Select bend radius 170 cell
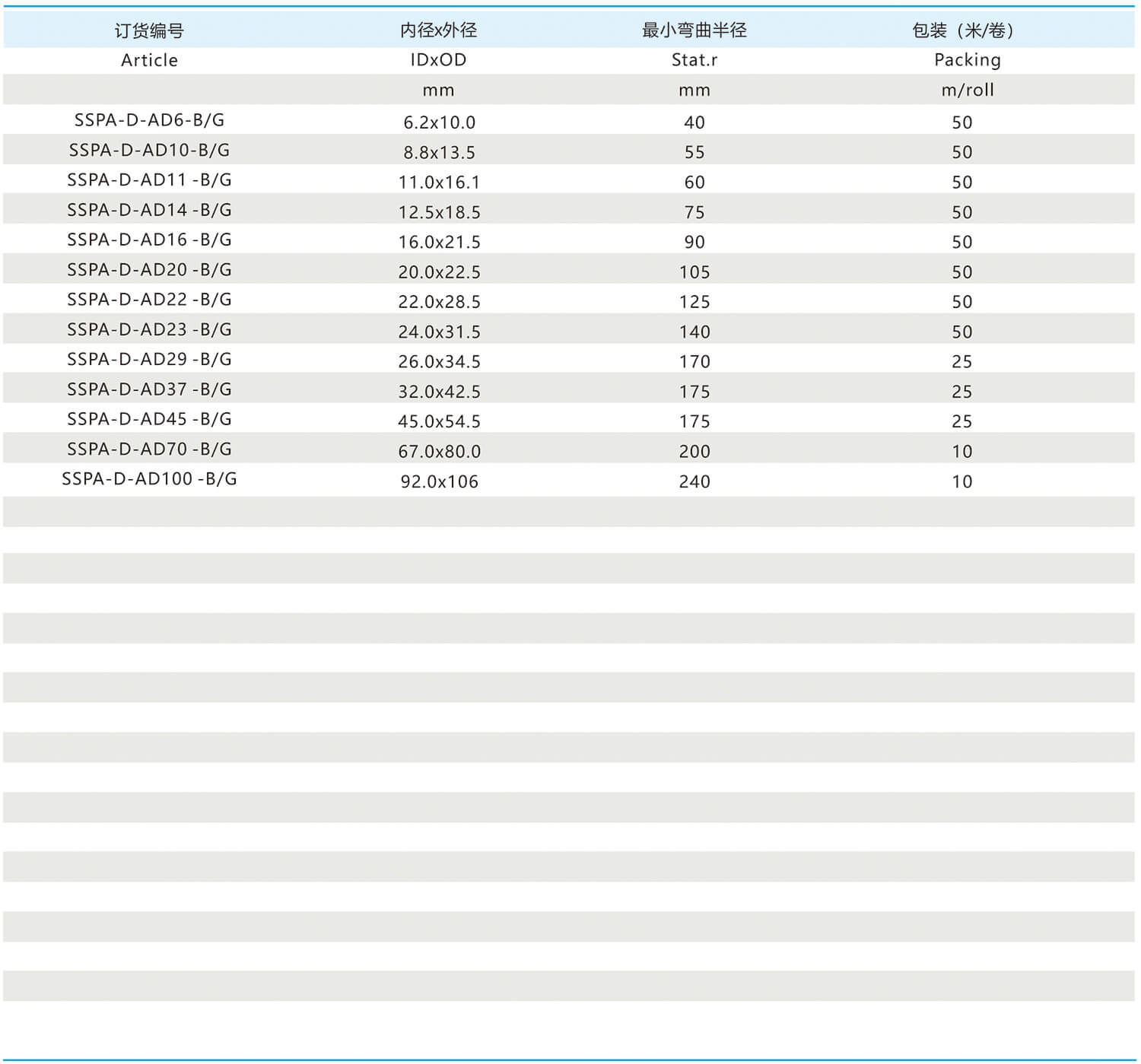This screenshot has width=1141, height=1064. [x=694, y=362]
